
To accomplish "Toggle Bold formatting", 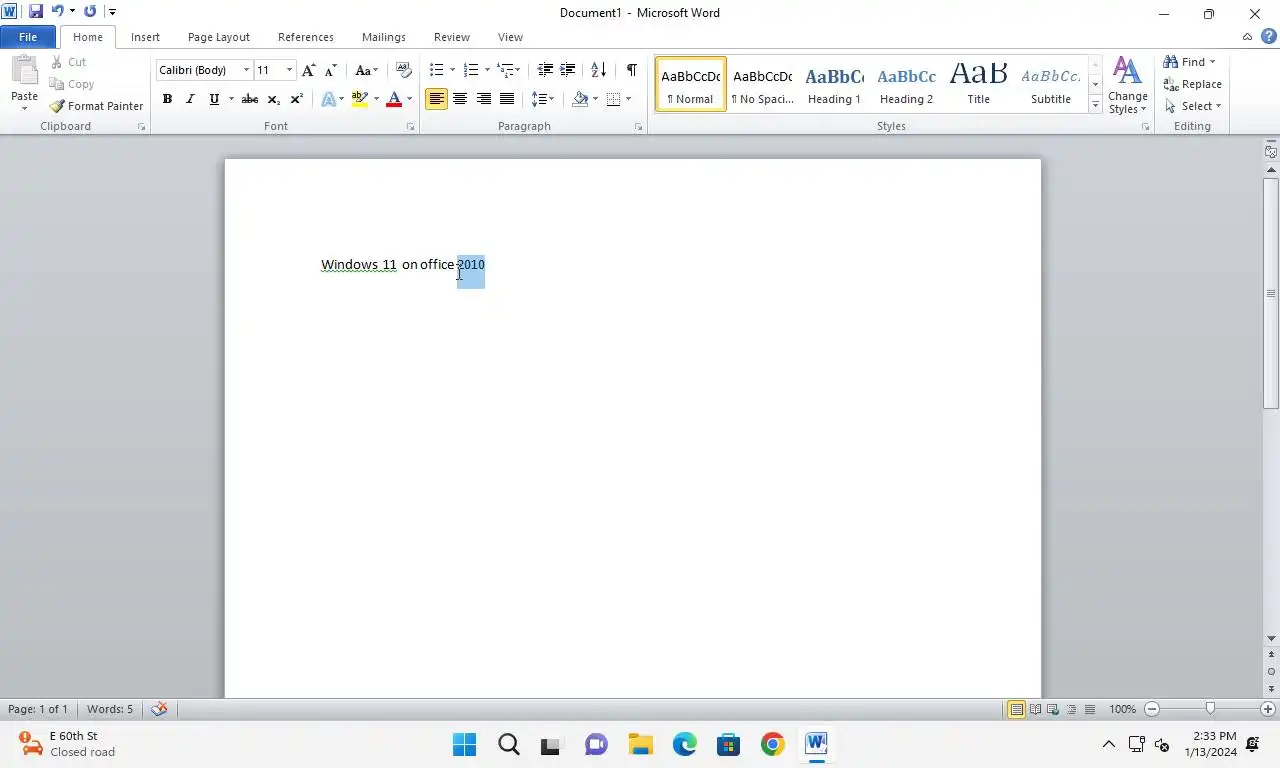I will click(167, 99).
